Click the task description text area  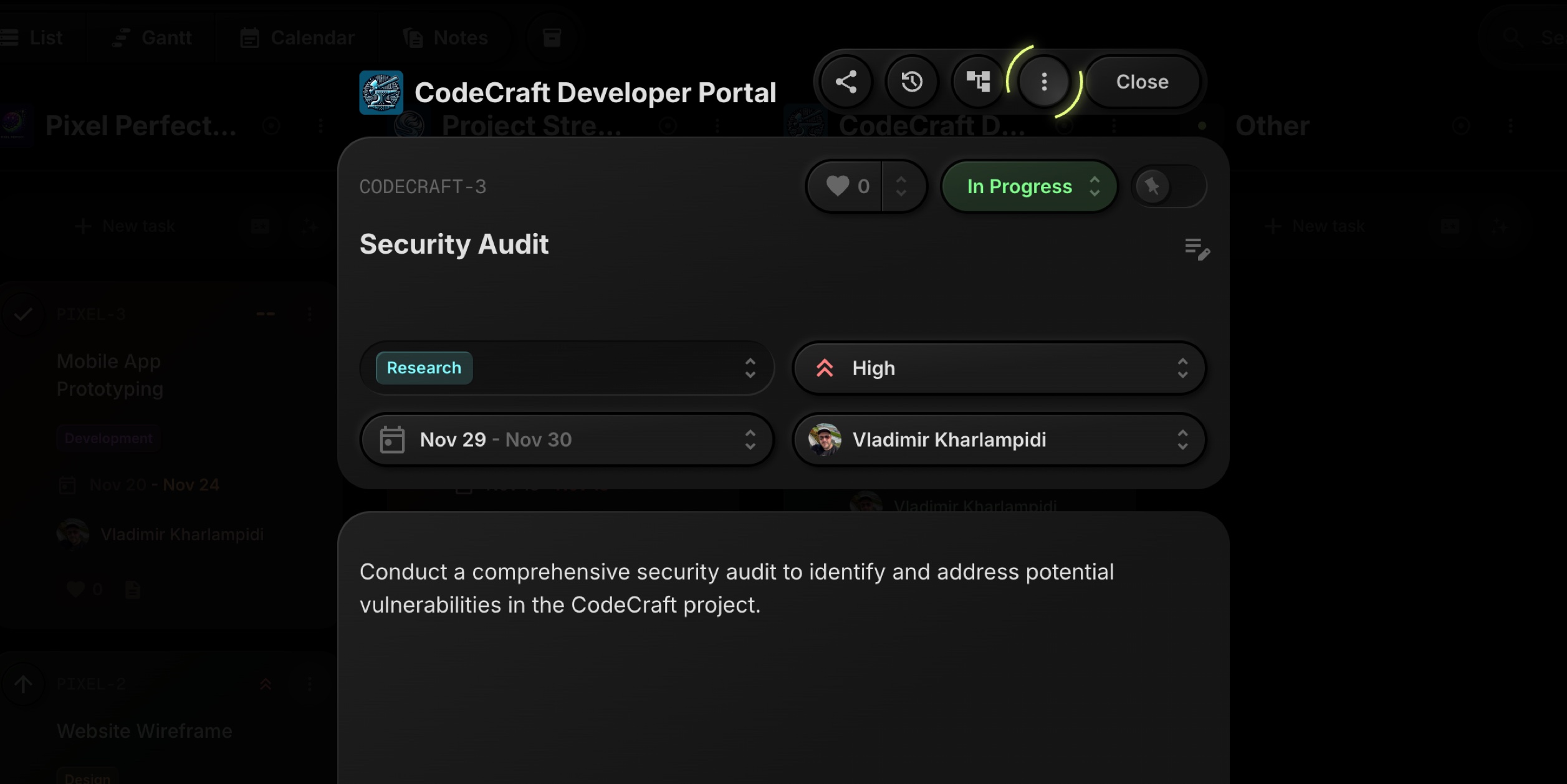pyautogui.click(x=736, y=588)
